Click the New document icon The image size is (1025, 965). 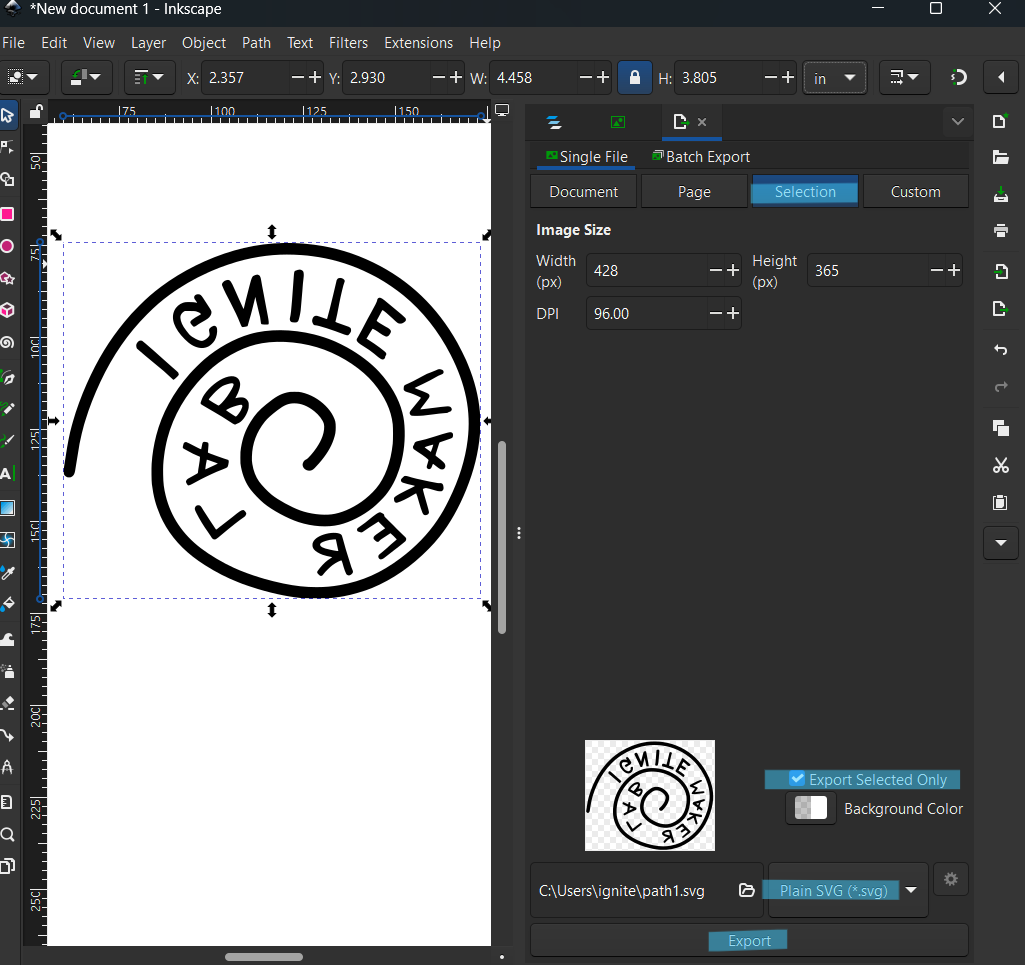click(1000, 121)
